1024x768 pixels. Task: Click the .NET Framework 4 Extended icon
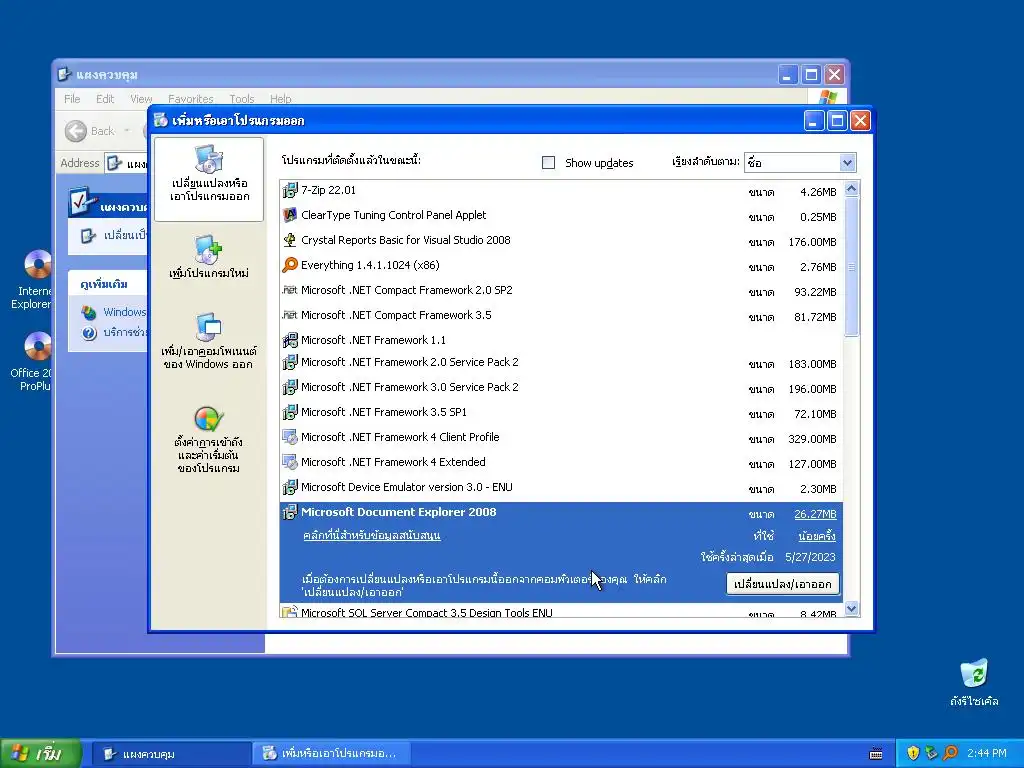point(290,462)
